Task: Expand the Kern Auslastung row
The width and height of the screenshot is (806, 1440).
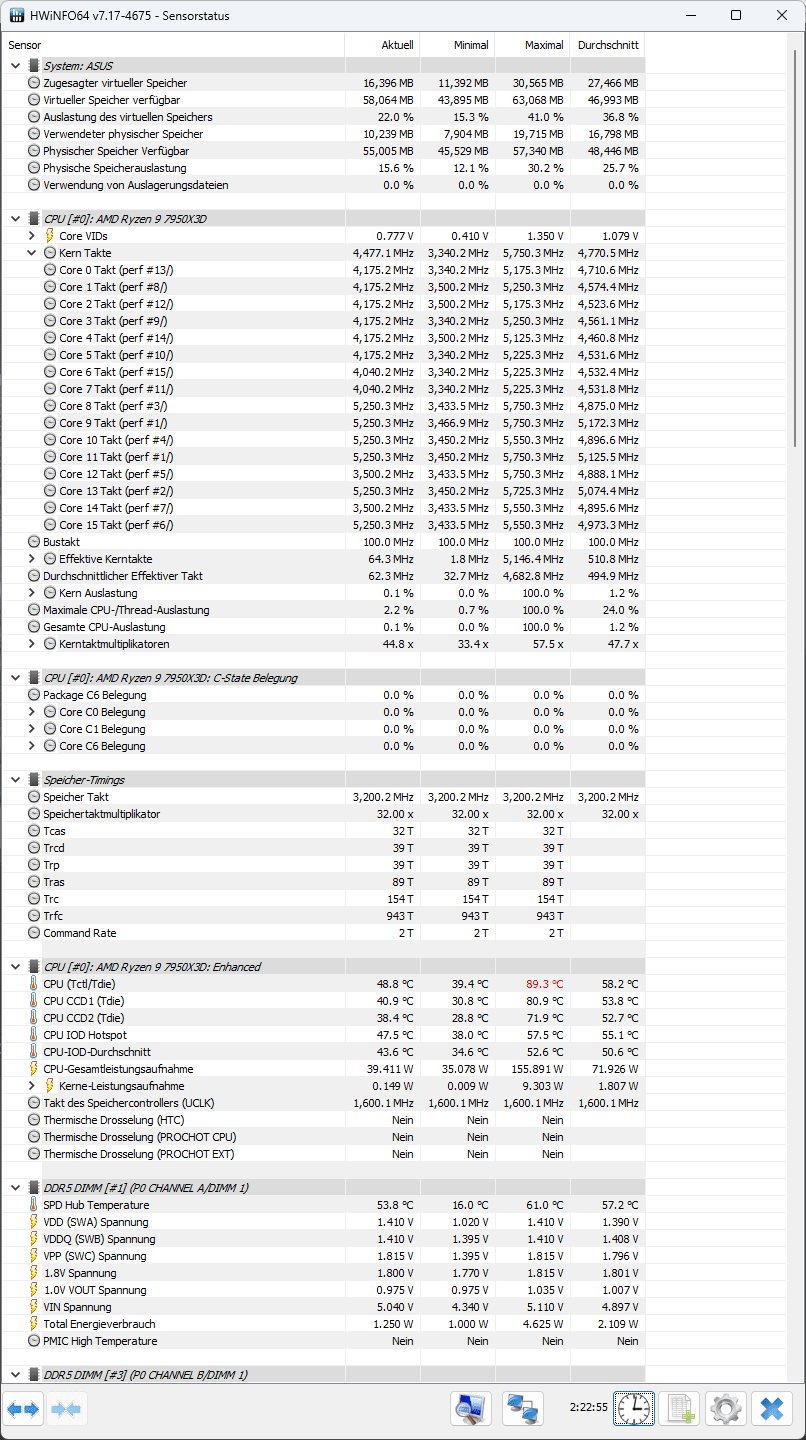Action: 32,593
